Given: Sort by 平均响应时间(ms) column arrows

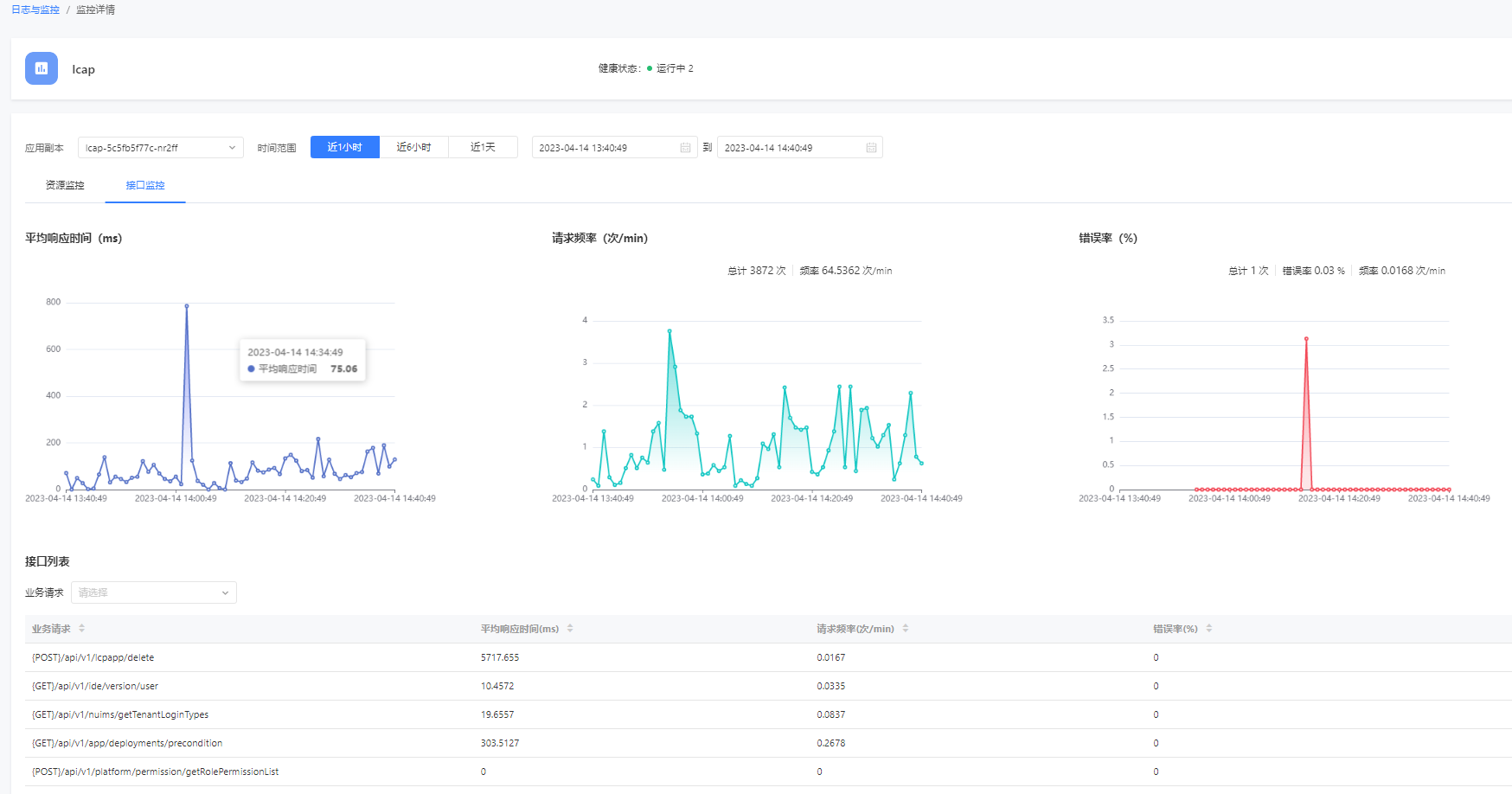Looking at the screenshot, I should click(x=570, y=629).
